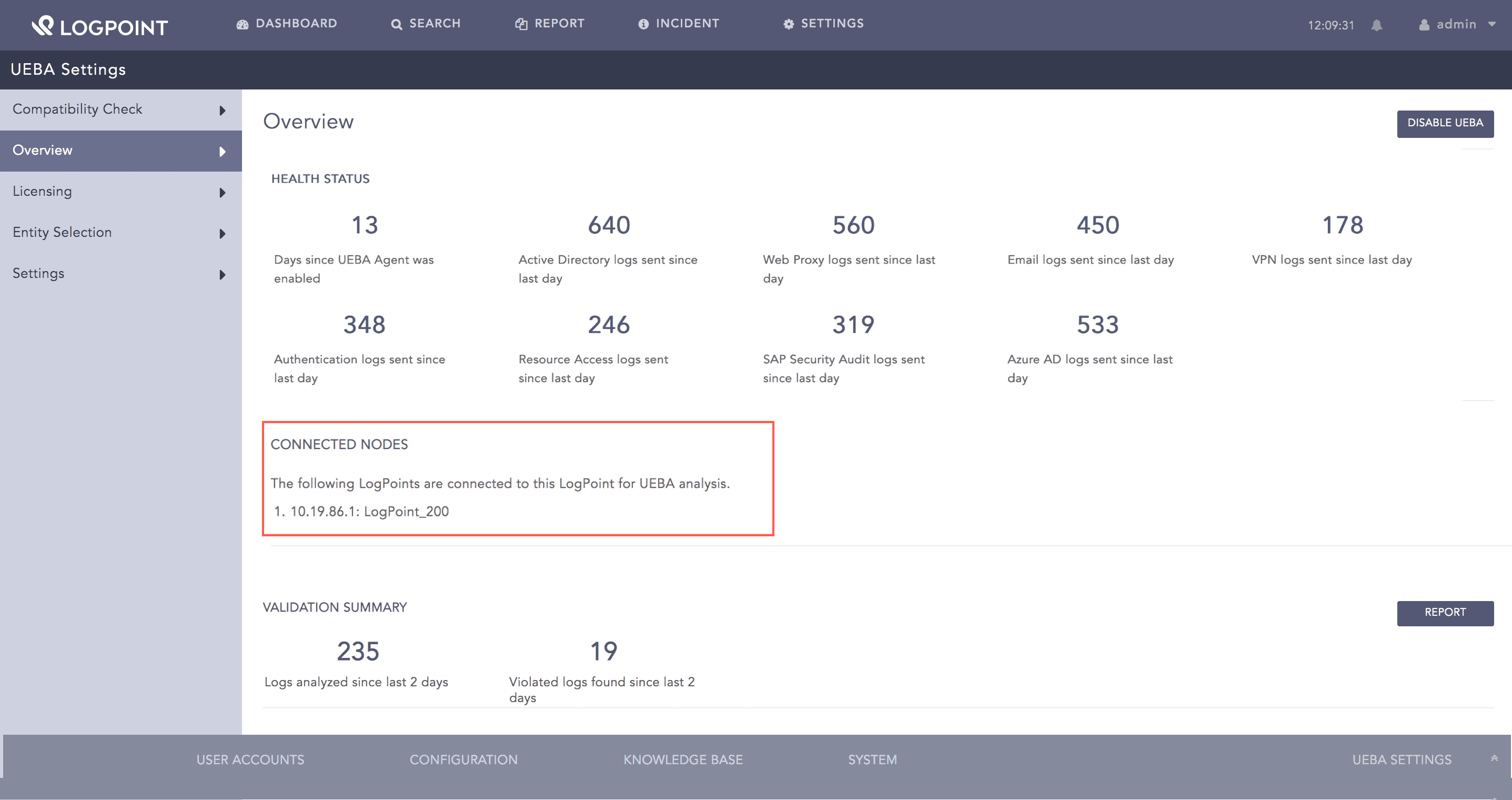The width and height of the screenshot is (1512, 800).
Task: Expand sidebar Settings arrow
Action: coord(223,275)
